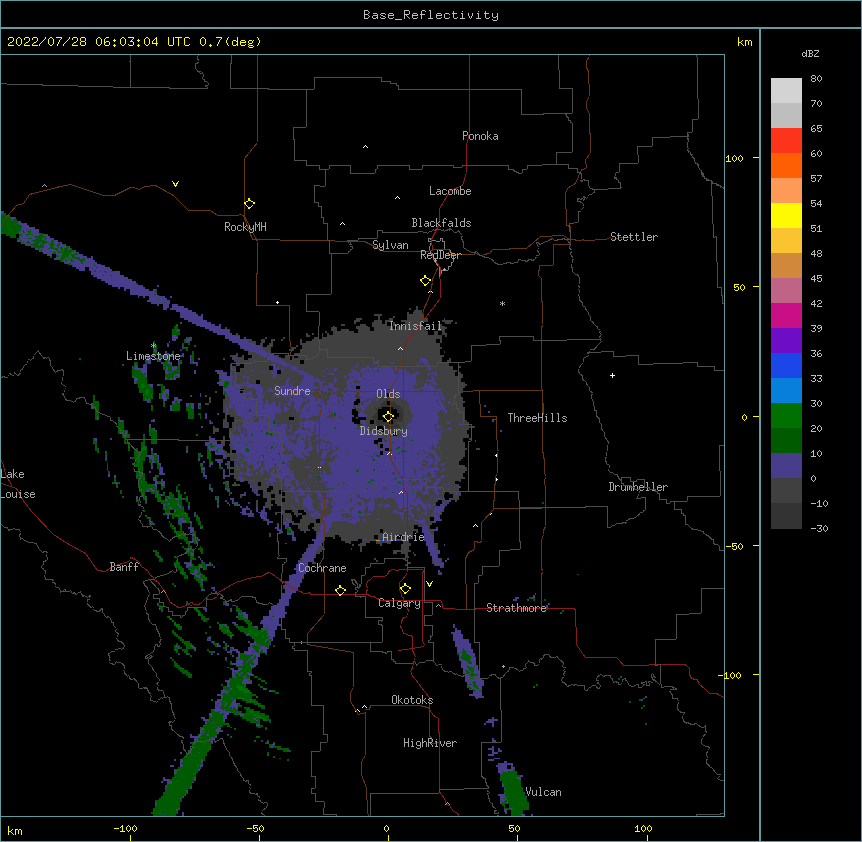The image size is (862, 842).
Task: Select the magenta 39-42 dBZ legend swatch
Action: pos(786,315)
